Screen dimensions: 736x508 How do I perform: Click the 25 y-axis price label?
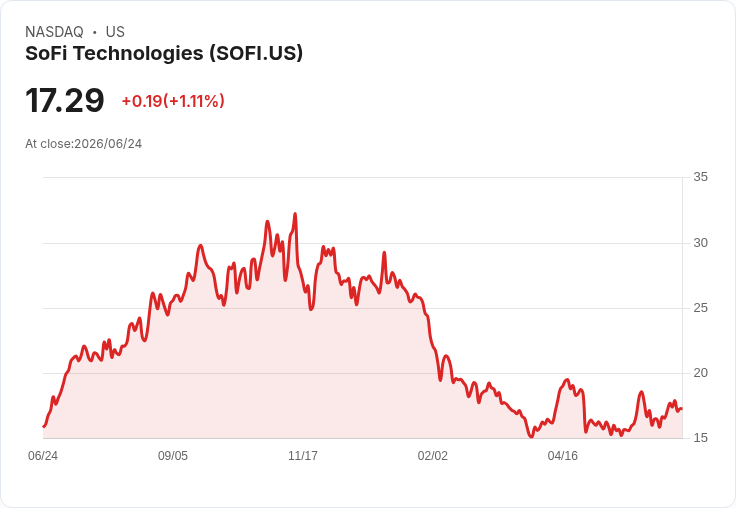[x=700, y=308]
